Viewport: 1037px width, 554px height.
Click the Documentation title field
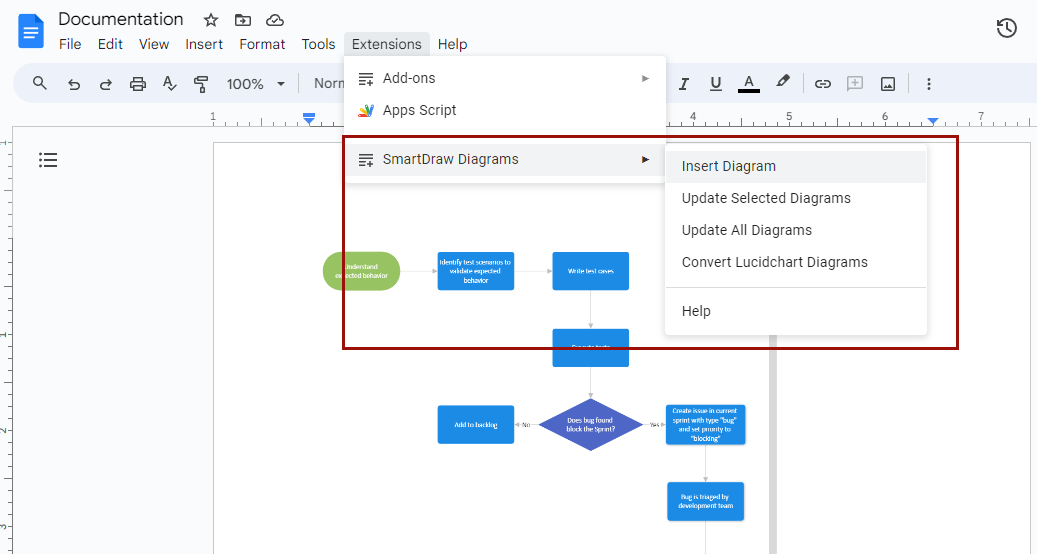(x=121, y=19)
